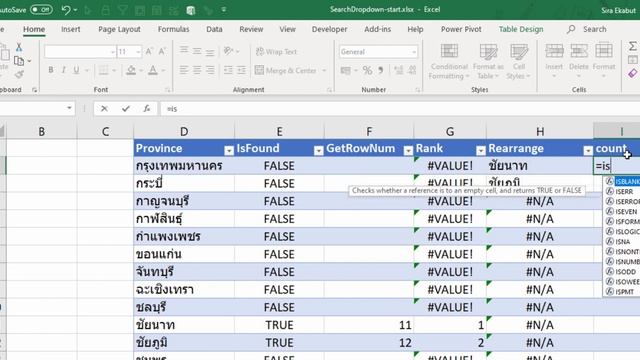Toggle the AutoSave switch
Screen dimensions: 640x360
coord(41,9)
